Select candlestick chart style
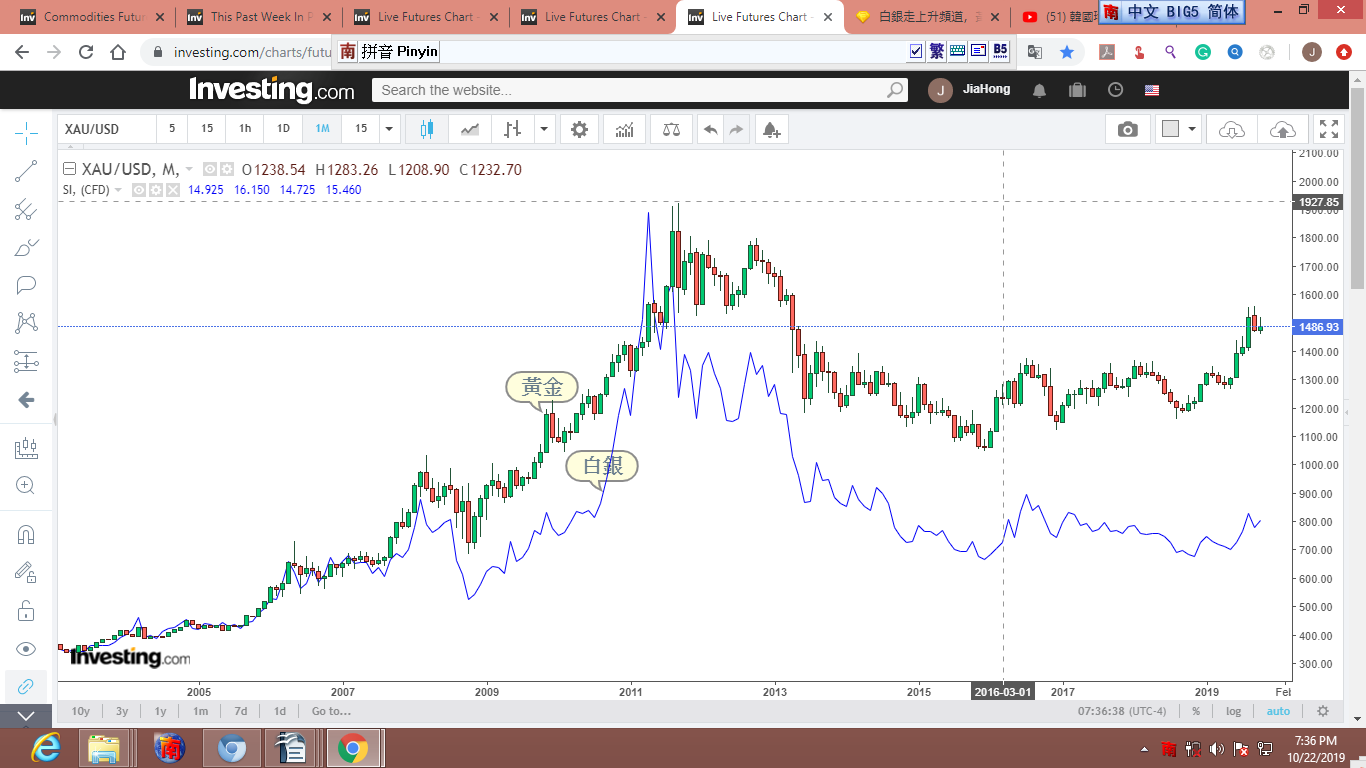This screenshot has height=768, width=1366. coord(427,129)
